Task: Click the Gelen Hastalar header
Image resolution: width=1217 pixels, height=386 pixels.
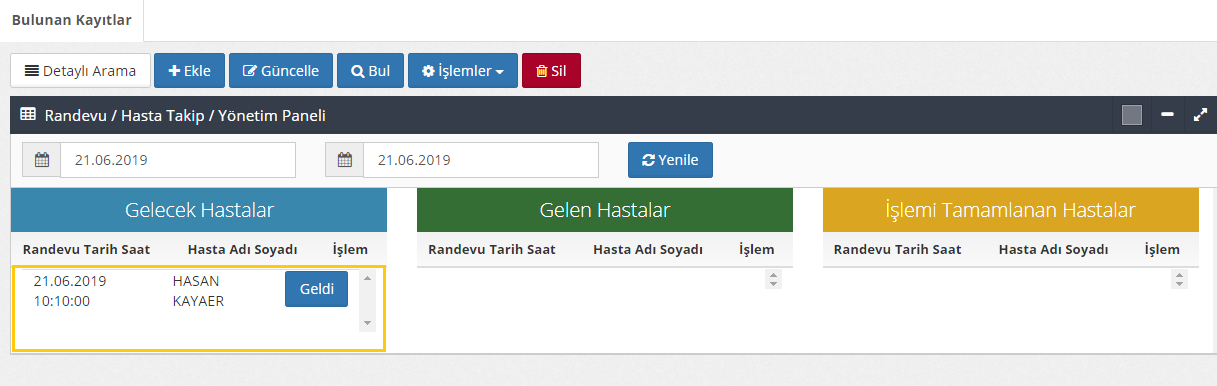Action: pos(605,210)
